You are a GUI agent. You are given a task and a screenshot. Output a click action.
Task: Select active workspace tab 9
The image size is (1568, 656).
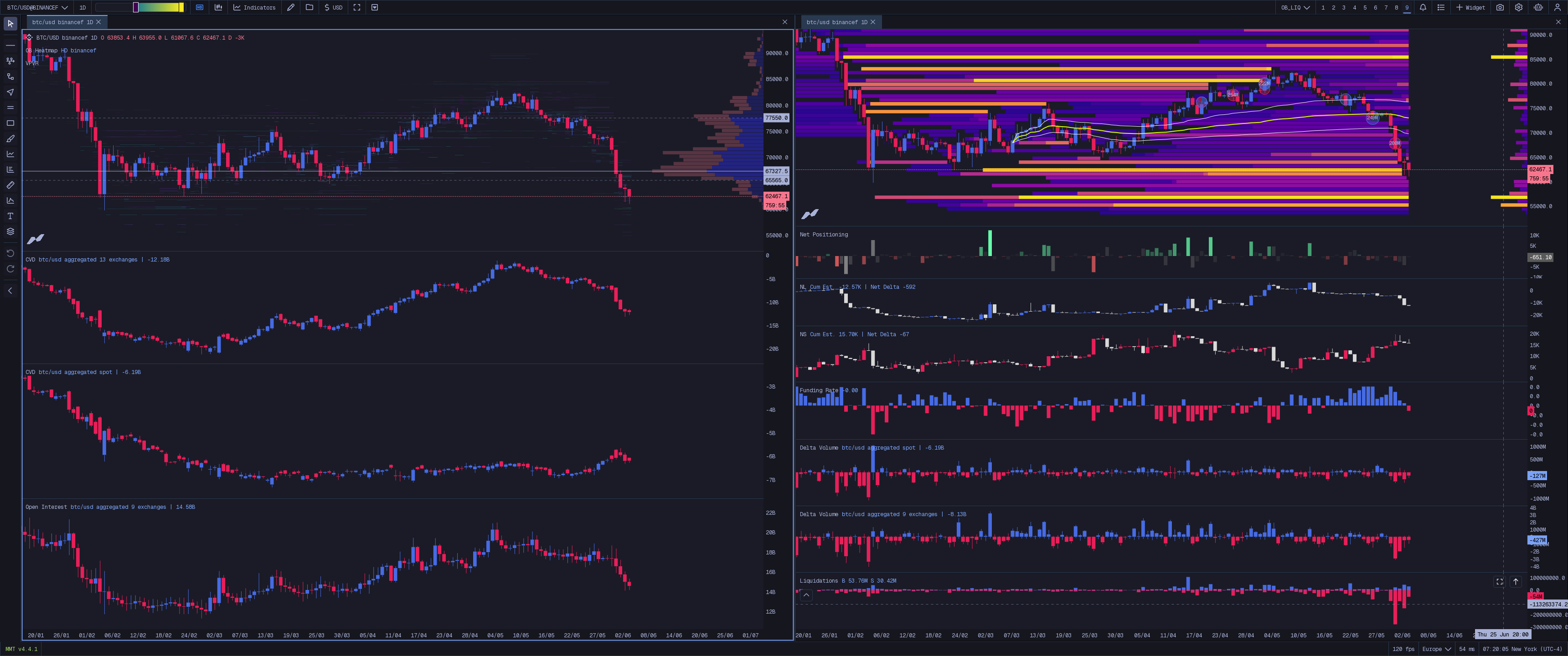[x=1407, y=7]
